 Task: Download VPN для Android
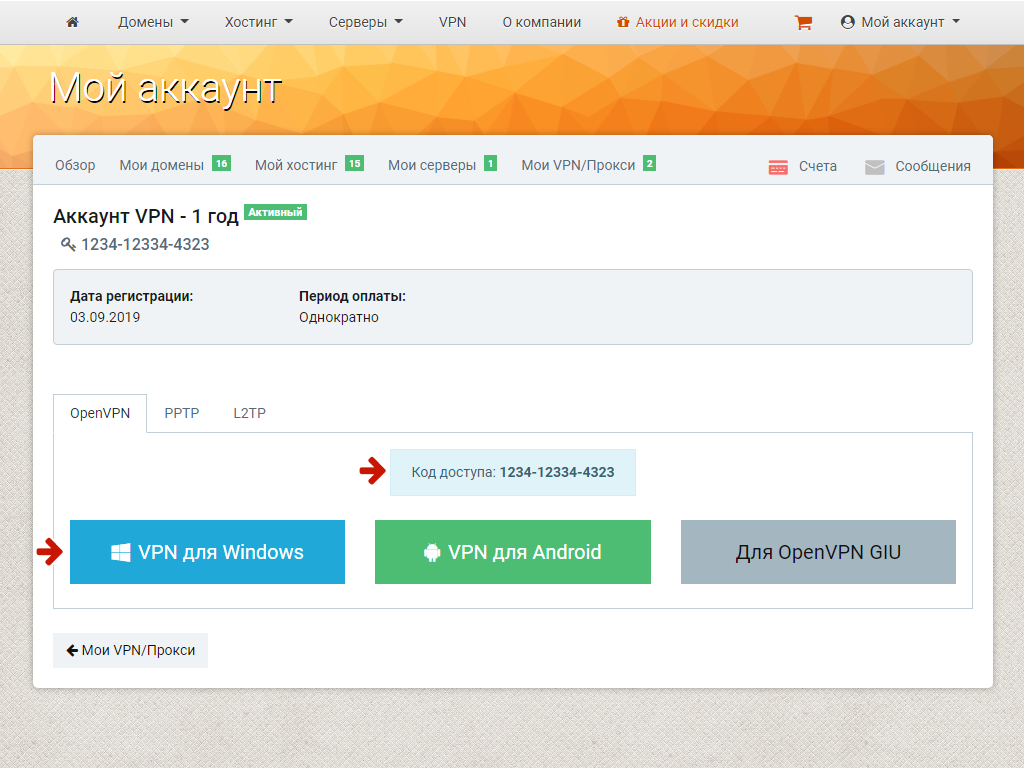[x=512, y=552]
